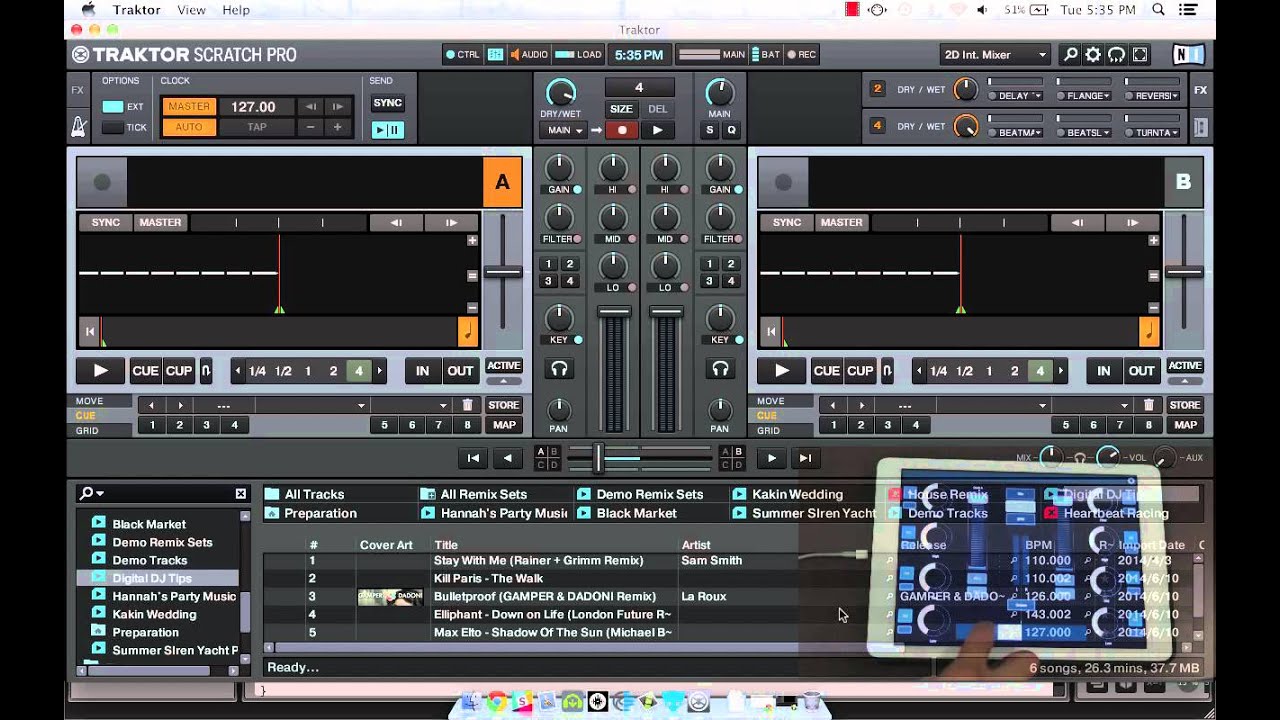Open the Help menu

[236, 10]
